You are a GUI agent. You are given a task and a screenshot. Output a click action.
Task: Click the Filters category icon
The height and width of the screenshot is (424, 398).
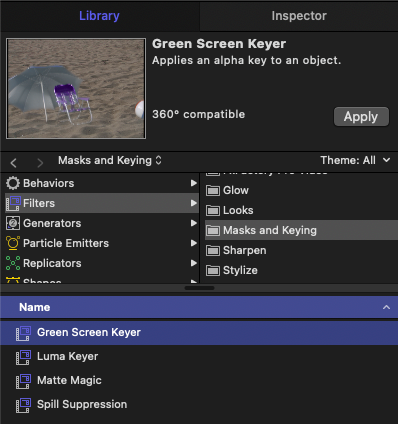13,203
